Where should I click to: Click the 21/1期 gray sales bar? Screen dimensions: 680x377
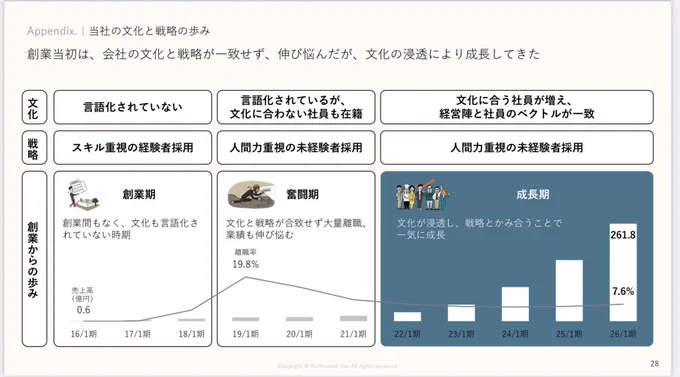click(353, 318)
